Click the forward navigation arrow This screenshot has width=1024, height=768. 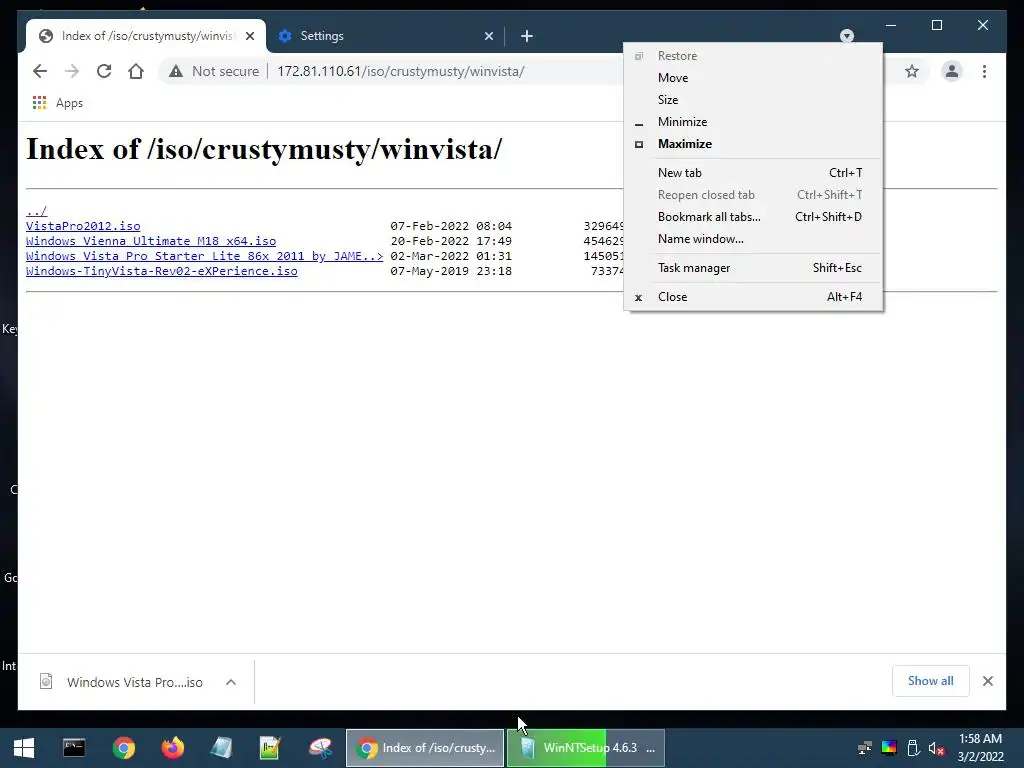pyautogui.click(x=72, y=71)
